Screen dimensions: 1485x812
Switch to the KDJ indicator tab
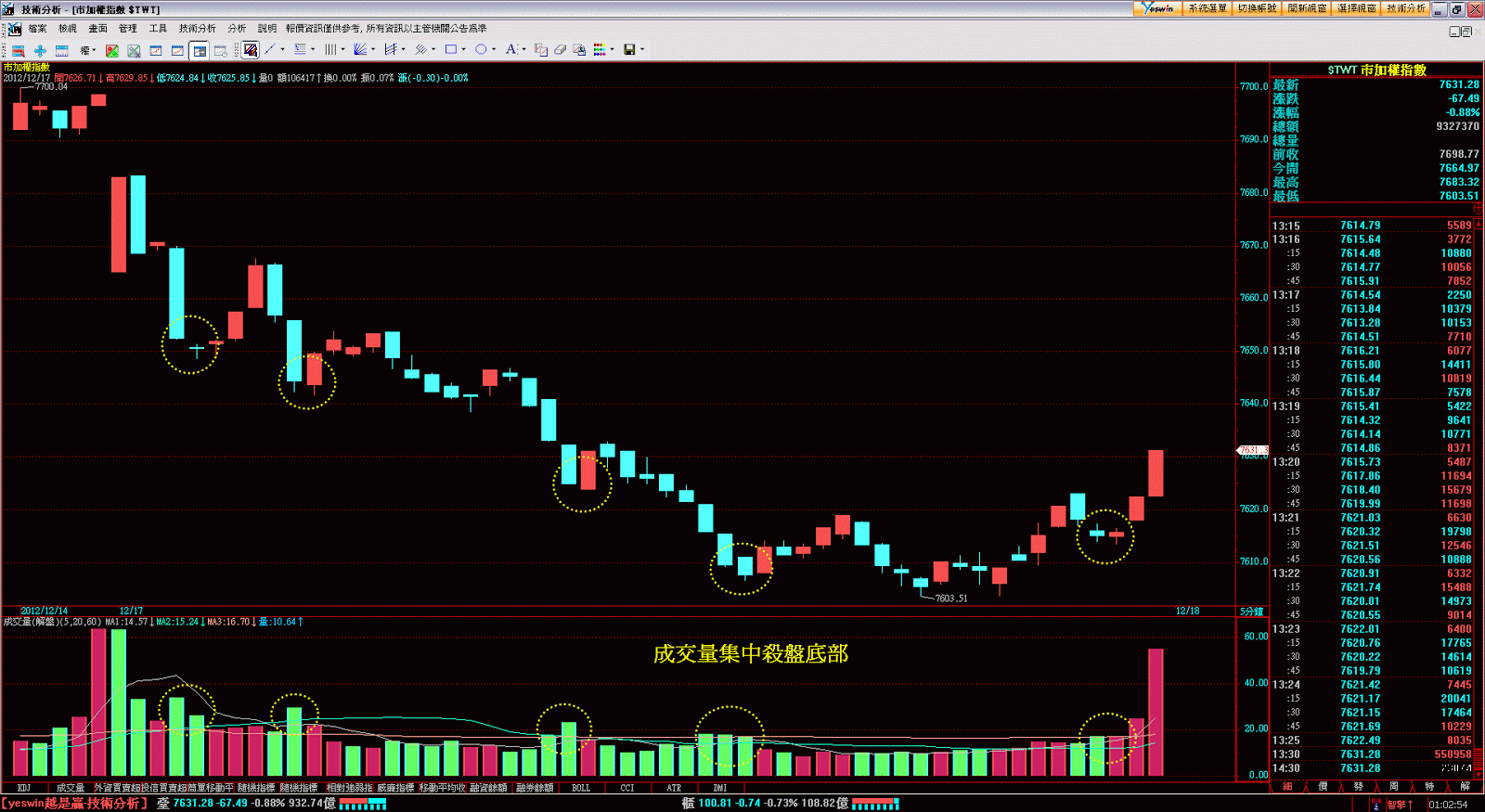pos(24,788)
